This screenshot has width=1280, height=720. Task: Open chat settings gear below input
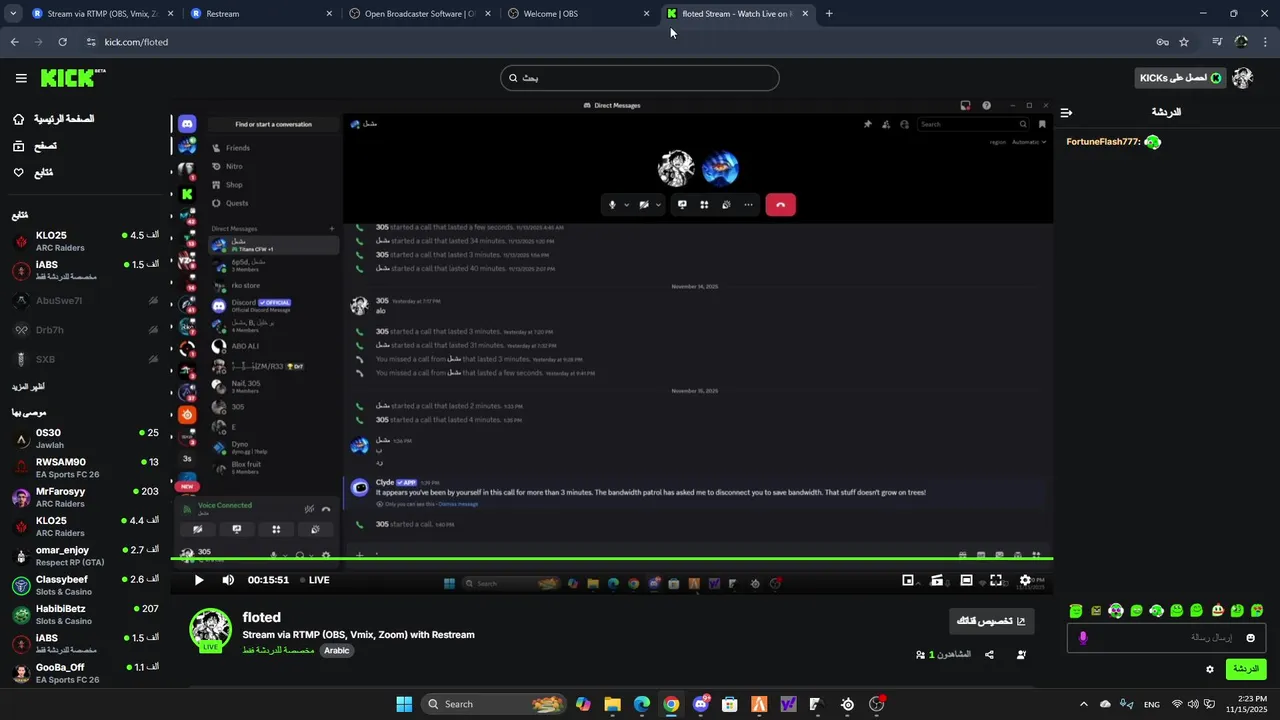point(1210,670)
